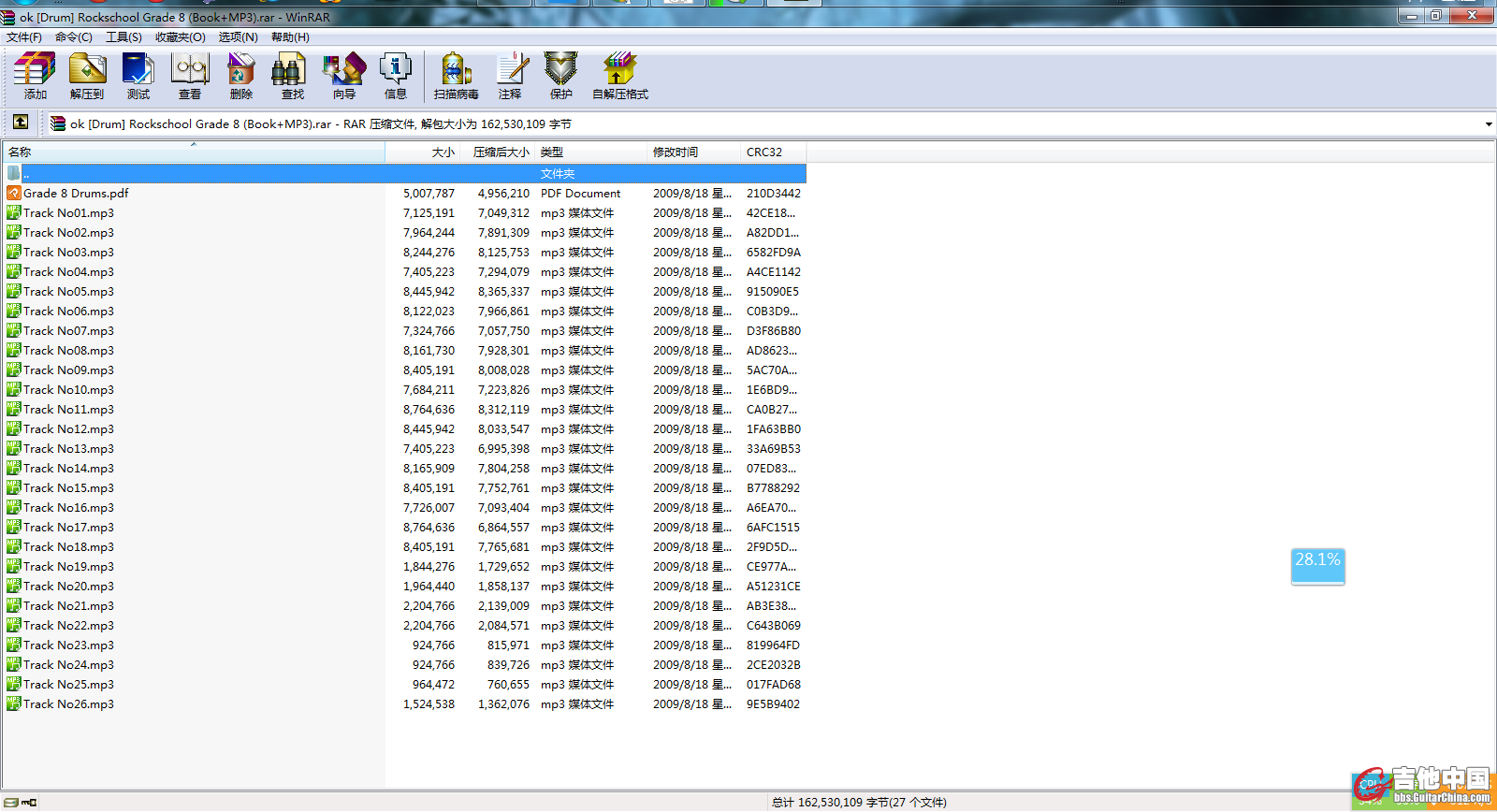Screen dimensions: 1497x812
Task: Click the Delete (删除) toolbar icon
Action: [x=241, y=76]
